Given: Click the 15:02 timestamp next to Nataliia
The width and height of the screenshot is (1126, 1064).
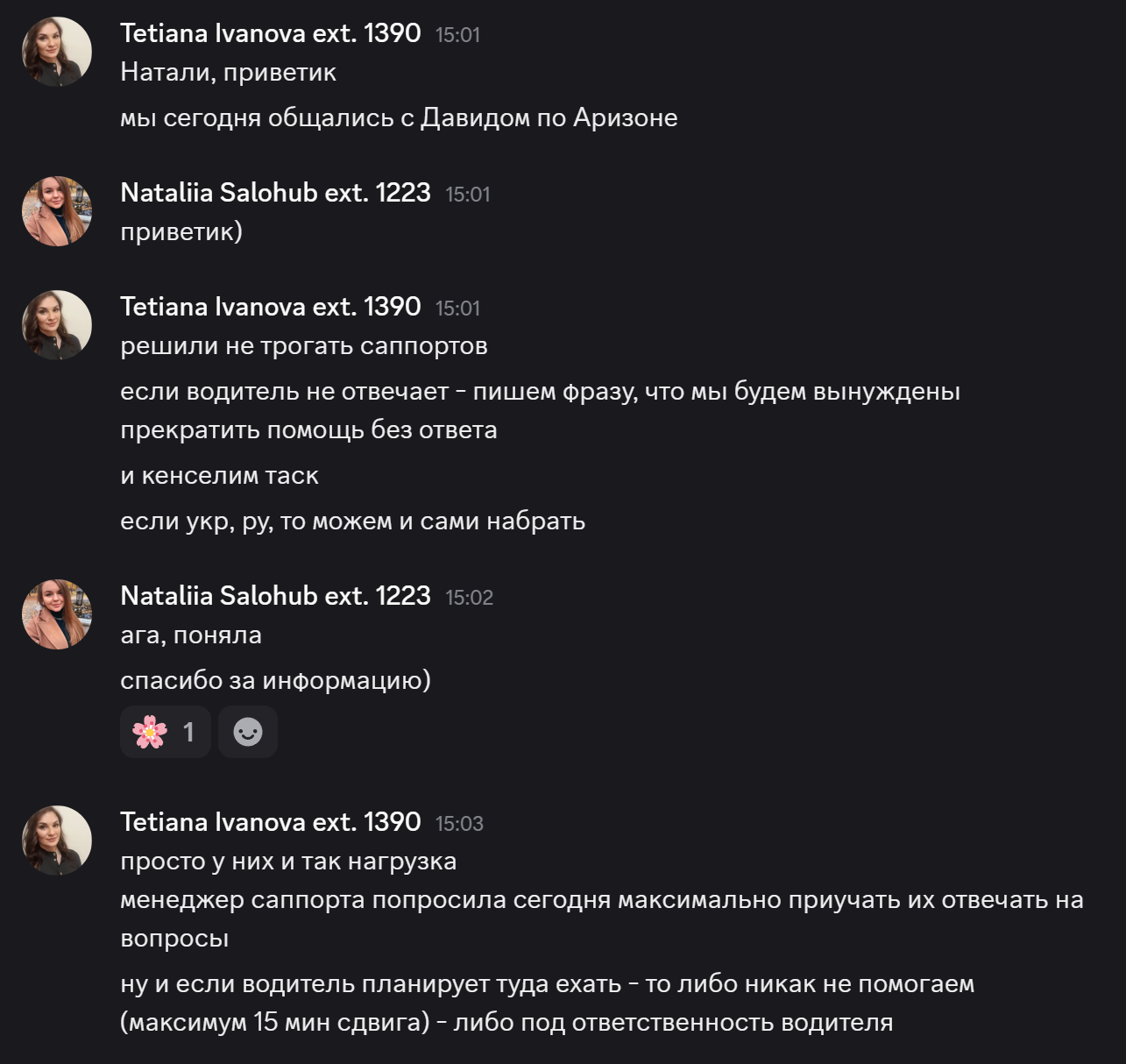Looking at the screenshot, I should (x=469, y=598).
